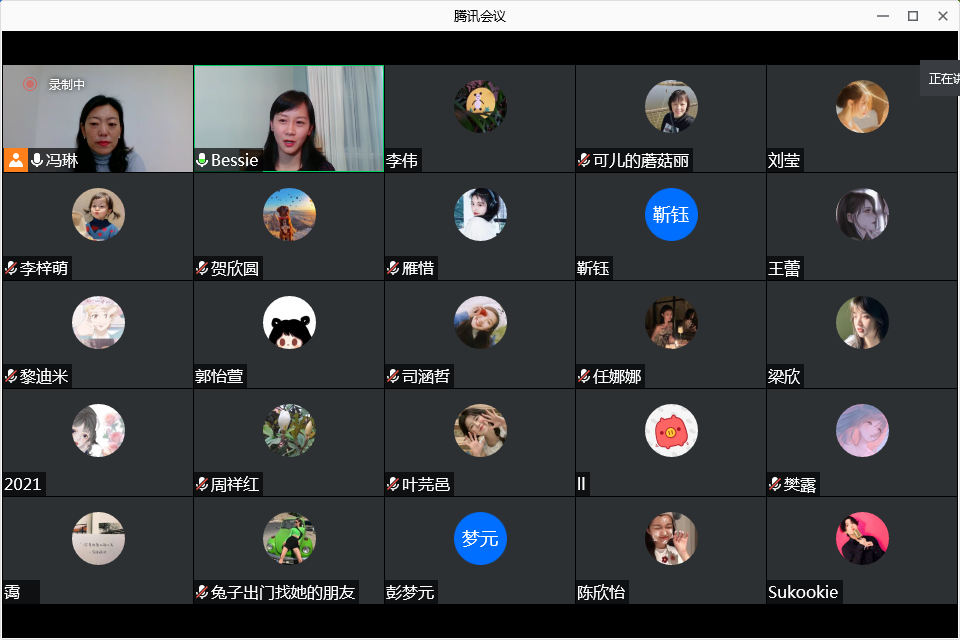Click the red recording indicator icon
960x640 pixels.
[x=30, y=85]
